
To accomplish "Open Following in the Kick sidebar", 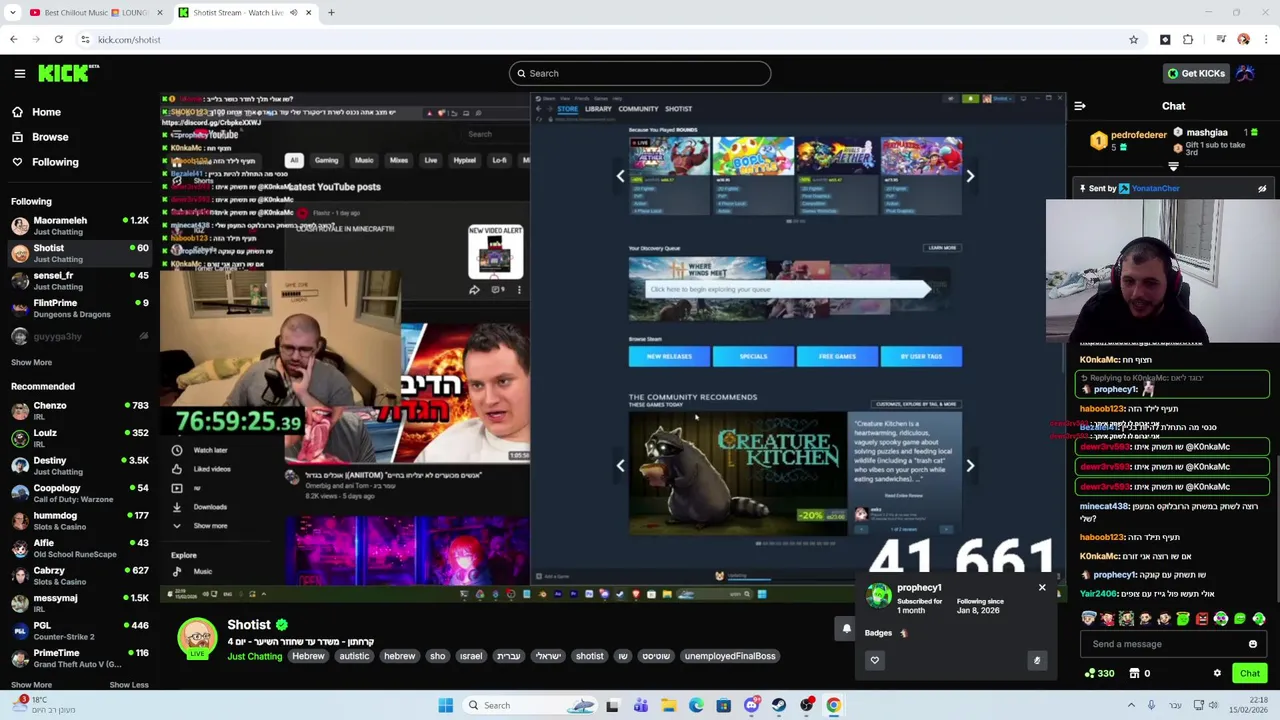I will coord(45,162).
